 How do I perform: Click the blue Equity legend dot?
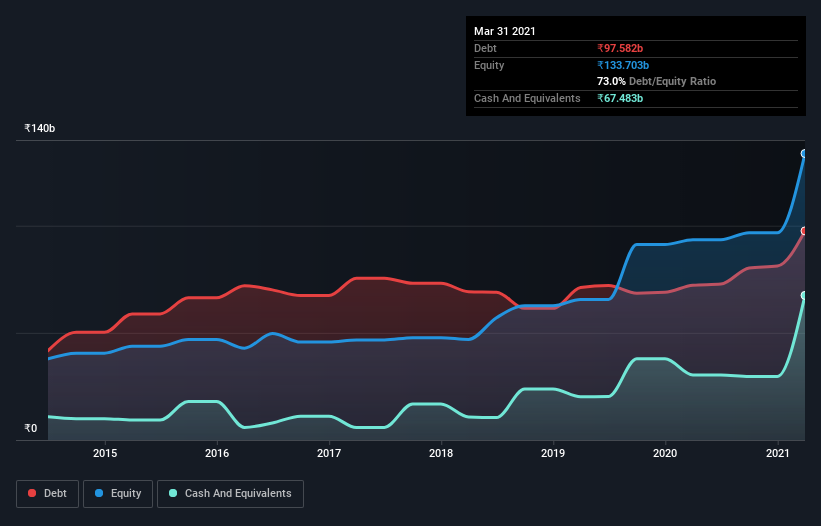coord(99,493)
